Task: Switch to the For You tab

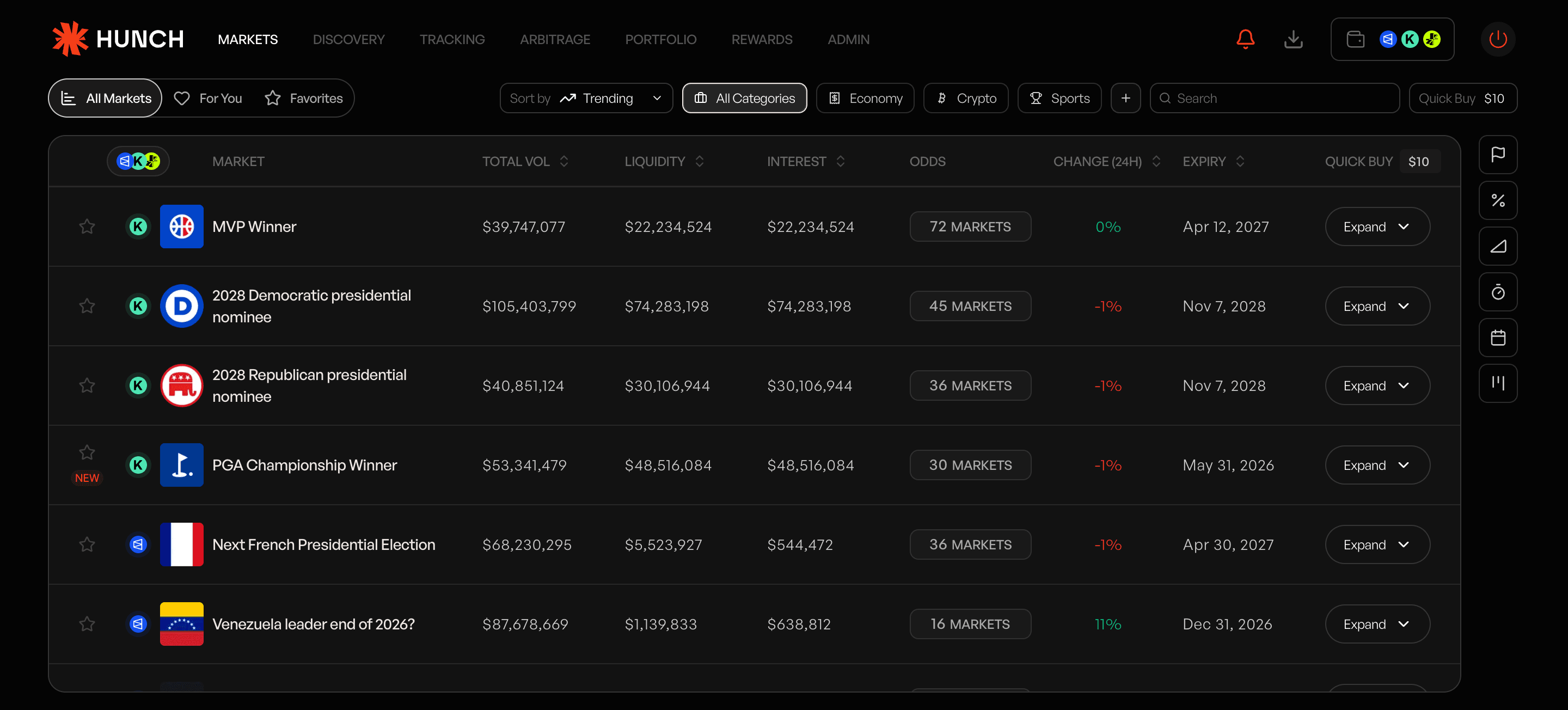Action: point(208,98)
